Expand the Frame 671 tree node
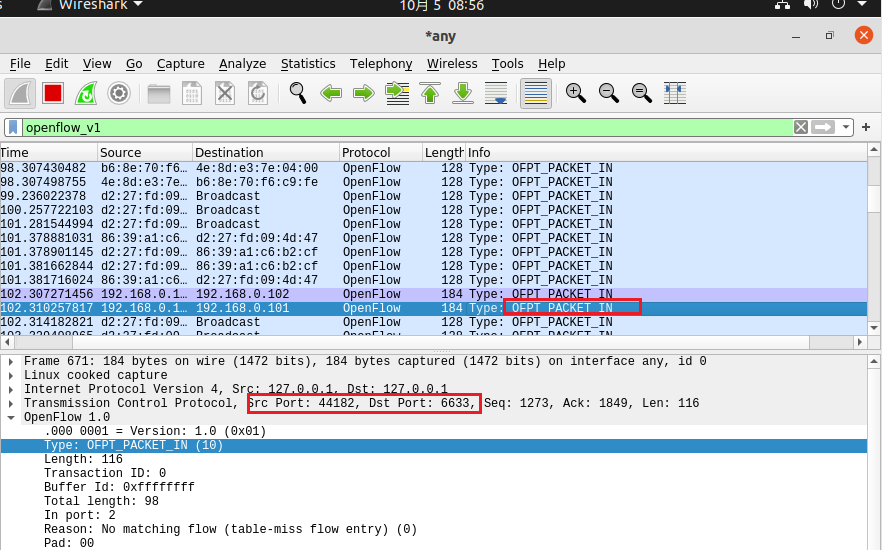The height and width of the screenshot is (550, 882). (11, 361)
